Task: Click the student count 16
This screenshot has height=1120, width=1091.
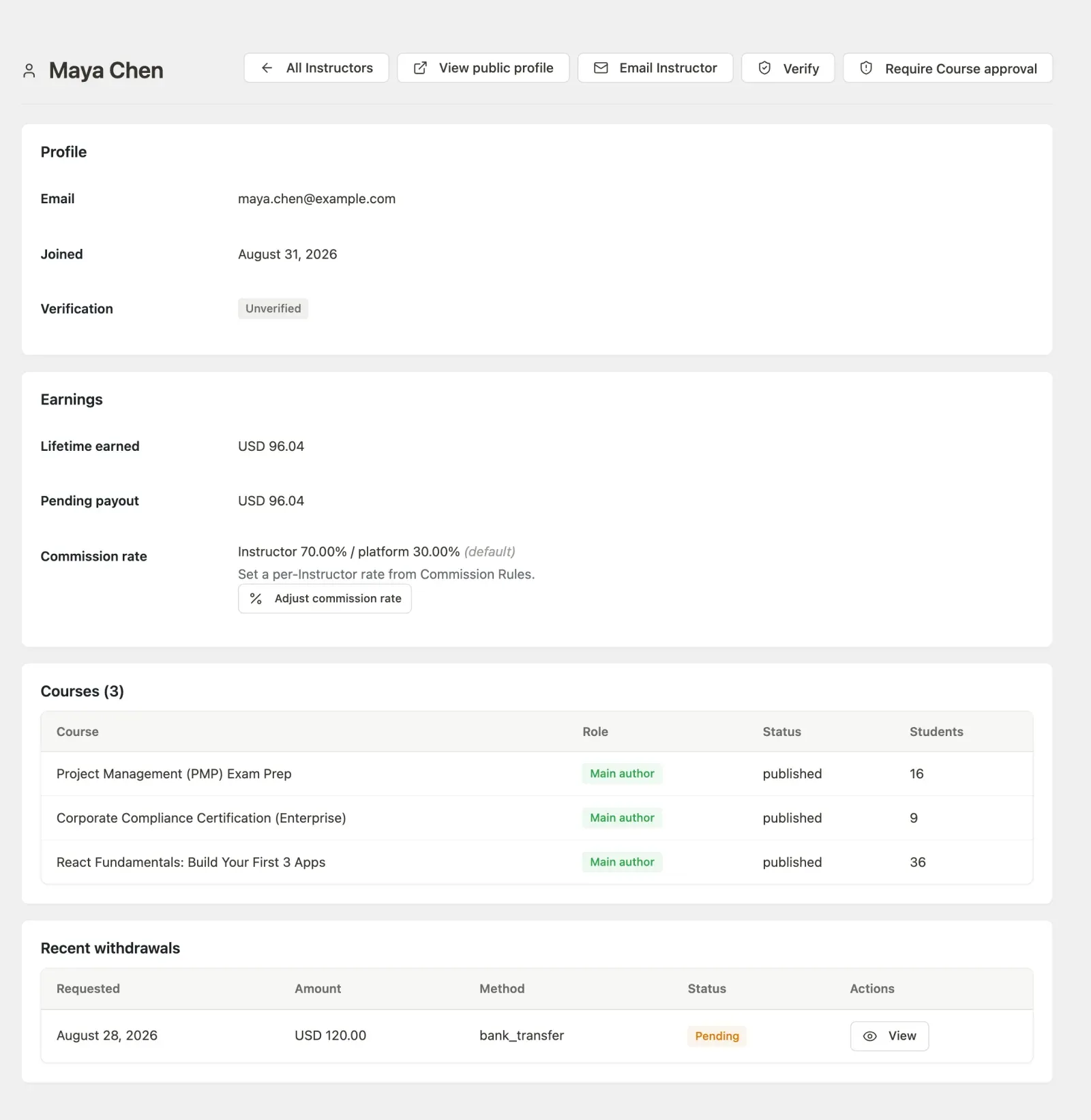Action: [916, 774]
